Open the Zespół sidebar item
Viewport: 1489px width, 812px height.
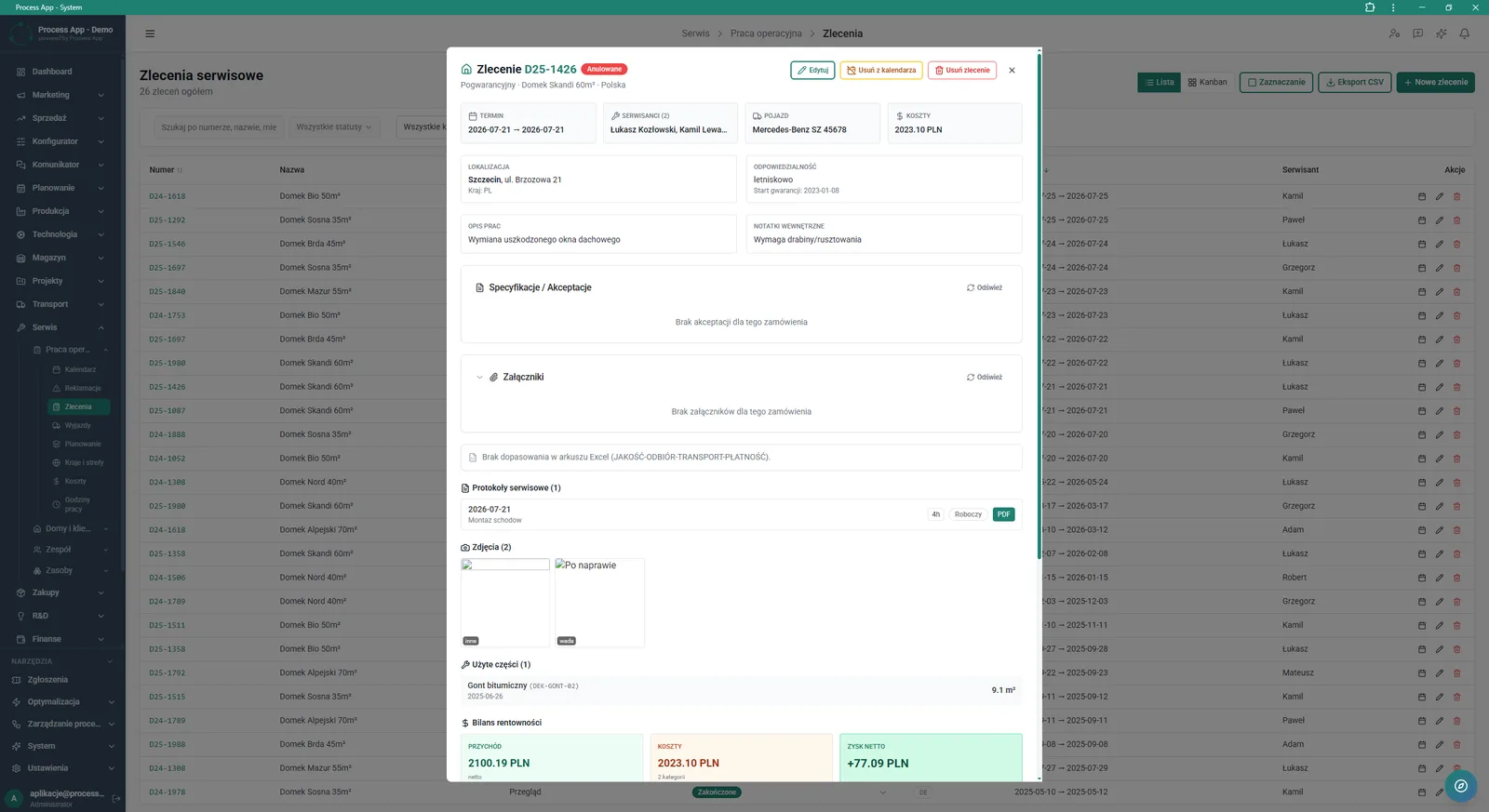pos(70,550)
